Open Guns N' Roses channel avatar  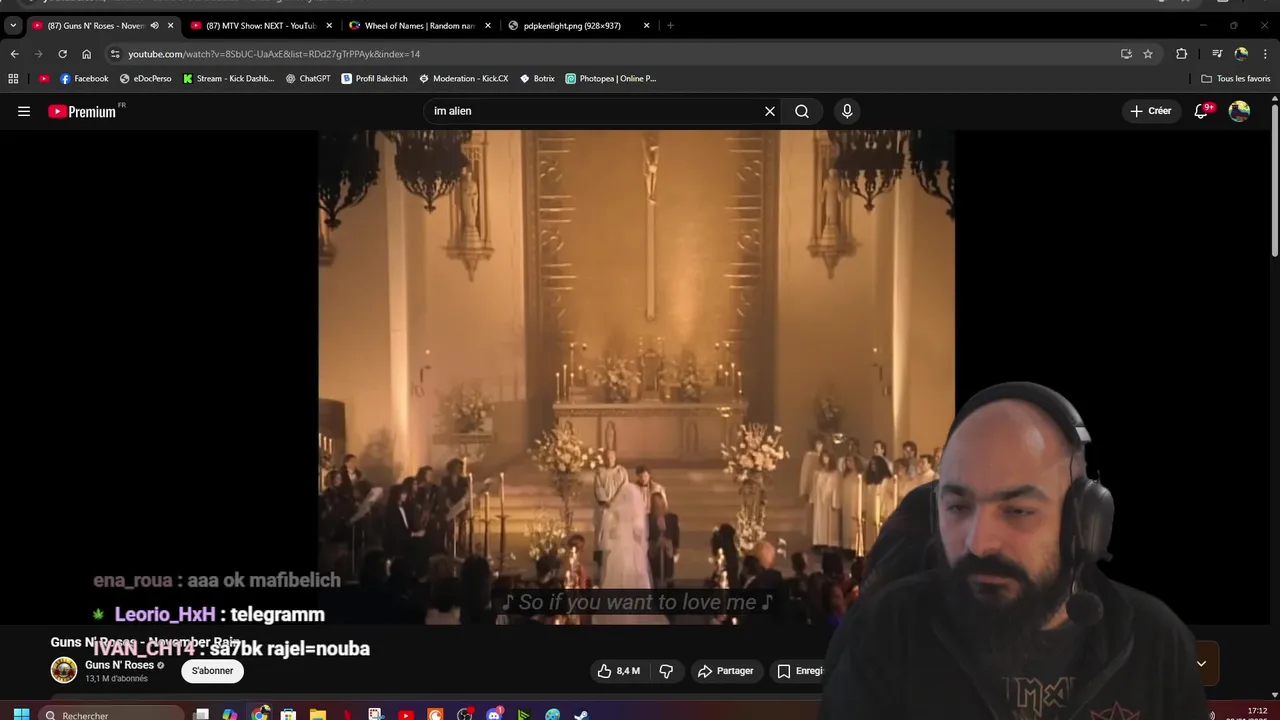tap(64, 670)
